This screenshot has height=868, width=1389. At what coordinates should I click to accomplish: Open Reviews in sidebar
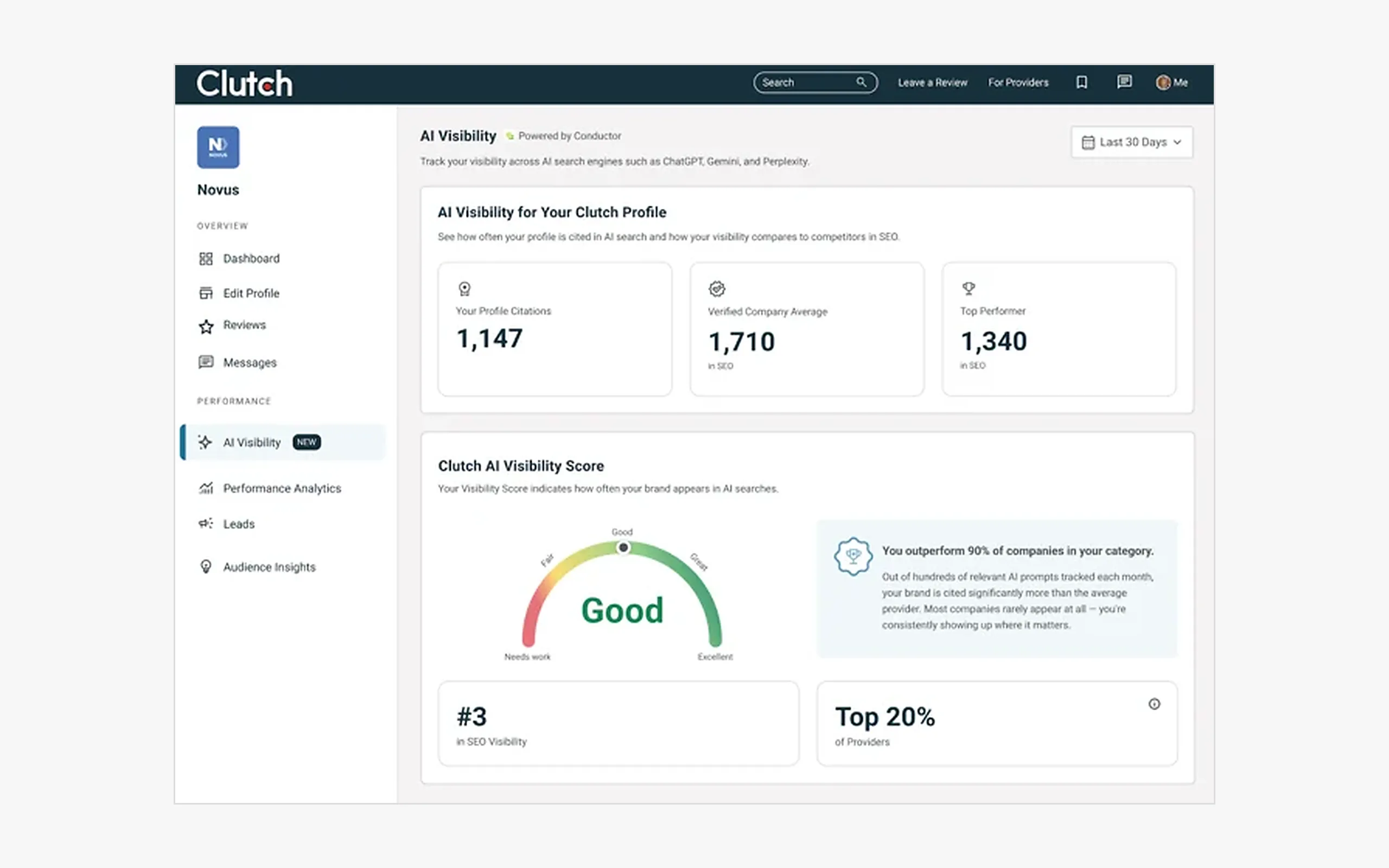click(x=245, y=325)
